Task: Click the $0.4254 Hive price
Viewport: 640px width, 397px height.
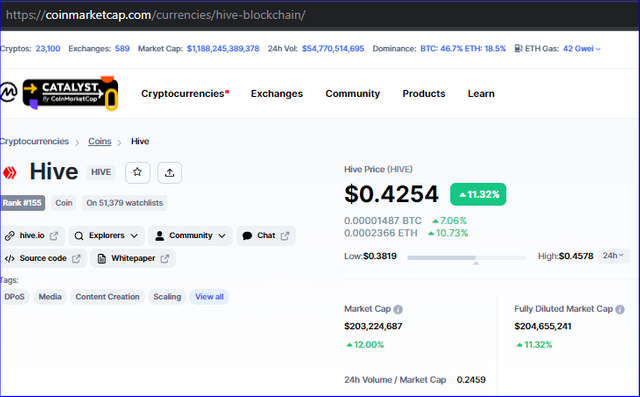Action: point(391,194)
